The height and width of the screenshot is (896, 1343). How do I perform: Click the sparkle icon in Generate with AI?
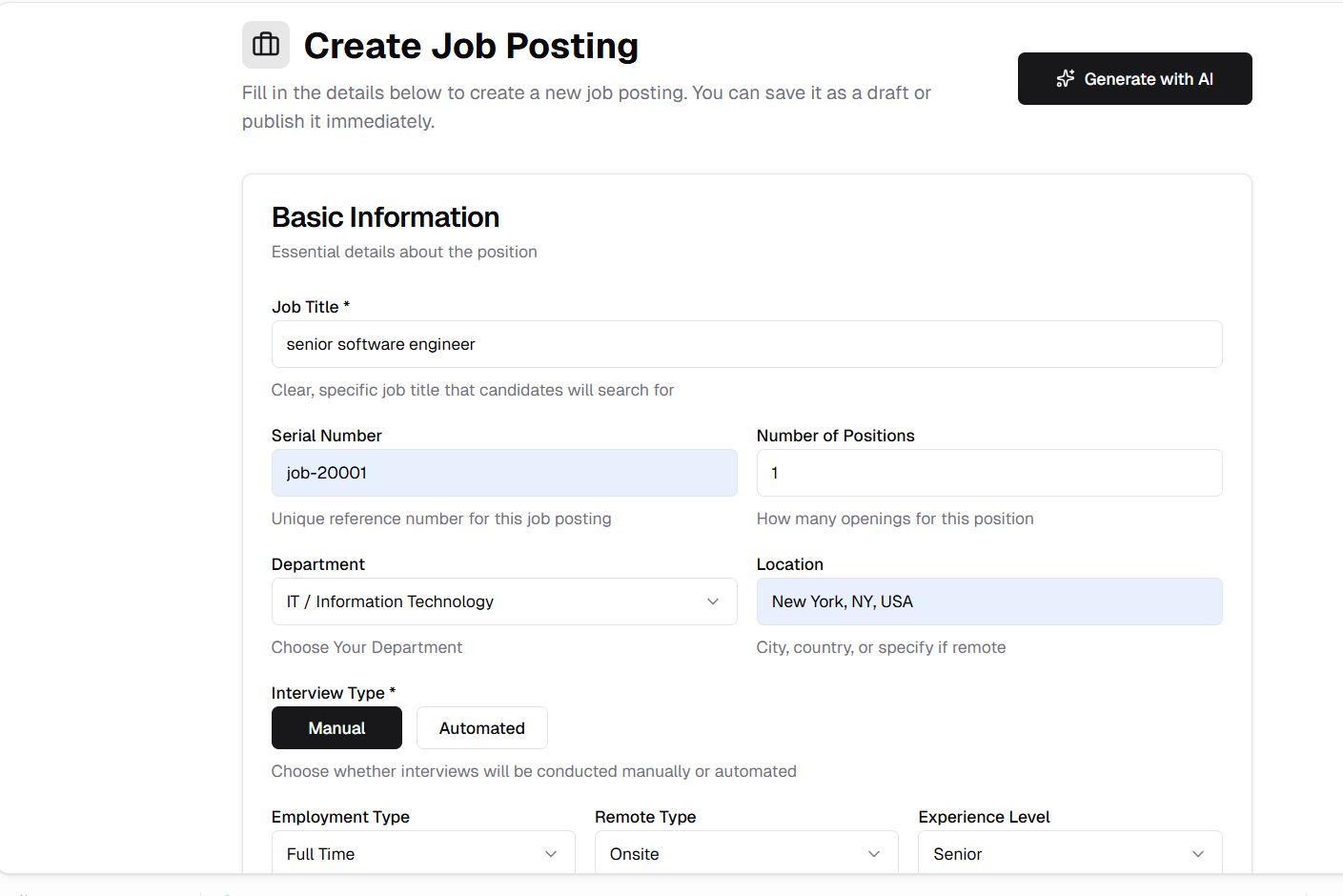(x=1065, y=79)
